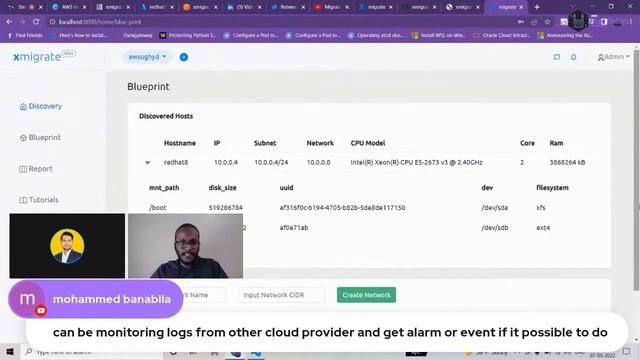Click the localhost address bar

[x=282, y=22]
